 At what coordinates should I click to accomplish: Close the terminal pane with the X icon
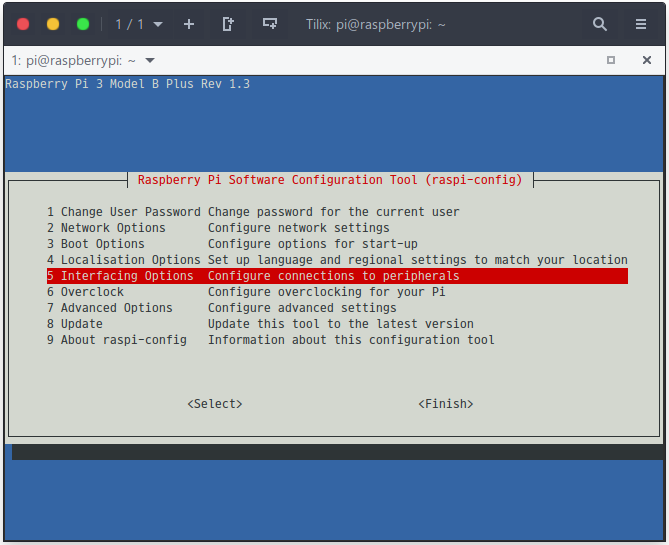click(x=646, y=60)
